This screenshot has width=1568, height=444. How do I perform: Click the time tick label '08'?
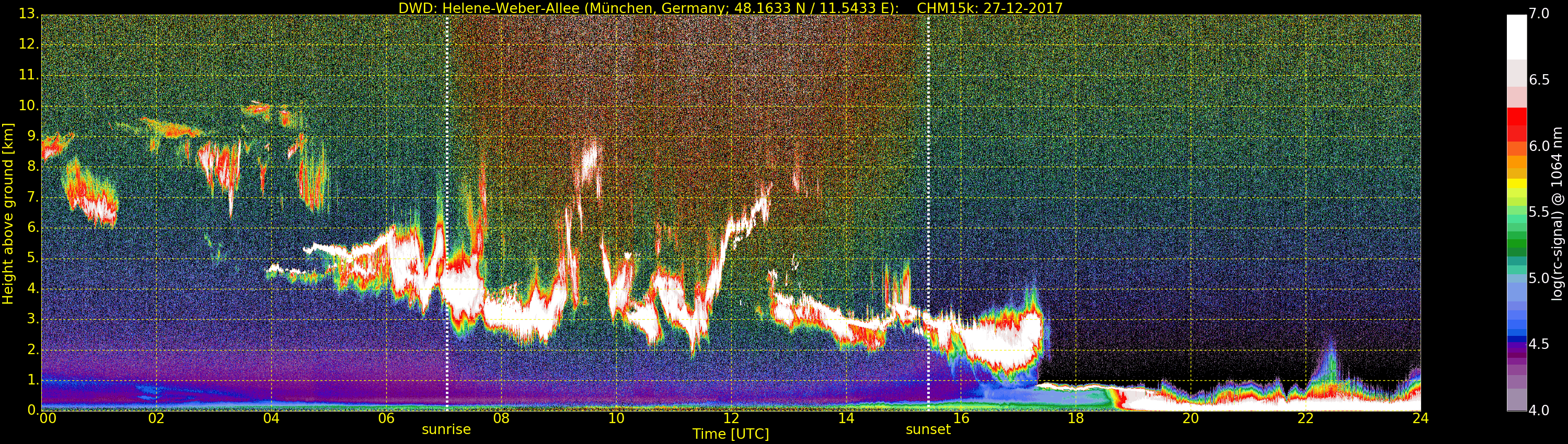pyautogui.click(x=501, y=418)
